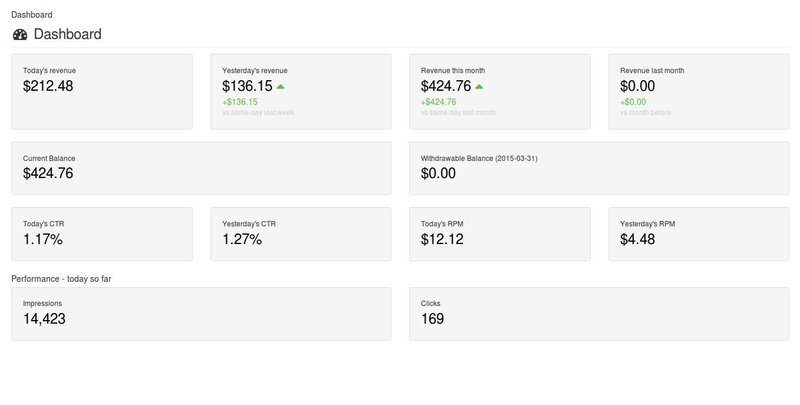The width and height of the screenshot is (800, 405).
Task: Open the Dashboard breadcrumb link
Action: point(32,15)
